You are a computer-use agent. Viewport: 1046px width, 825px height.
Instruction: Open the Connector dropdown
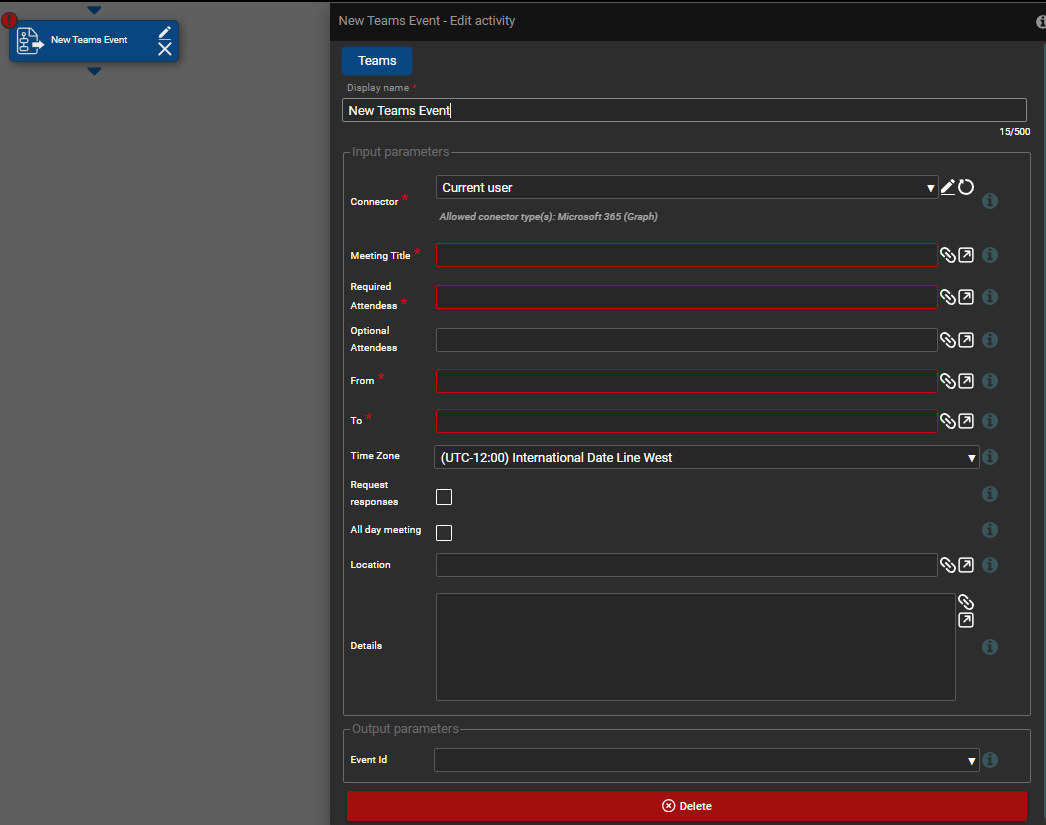(686, 187)
